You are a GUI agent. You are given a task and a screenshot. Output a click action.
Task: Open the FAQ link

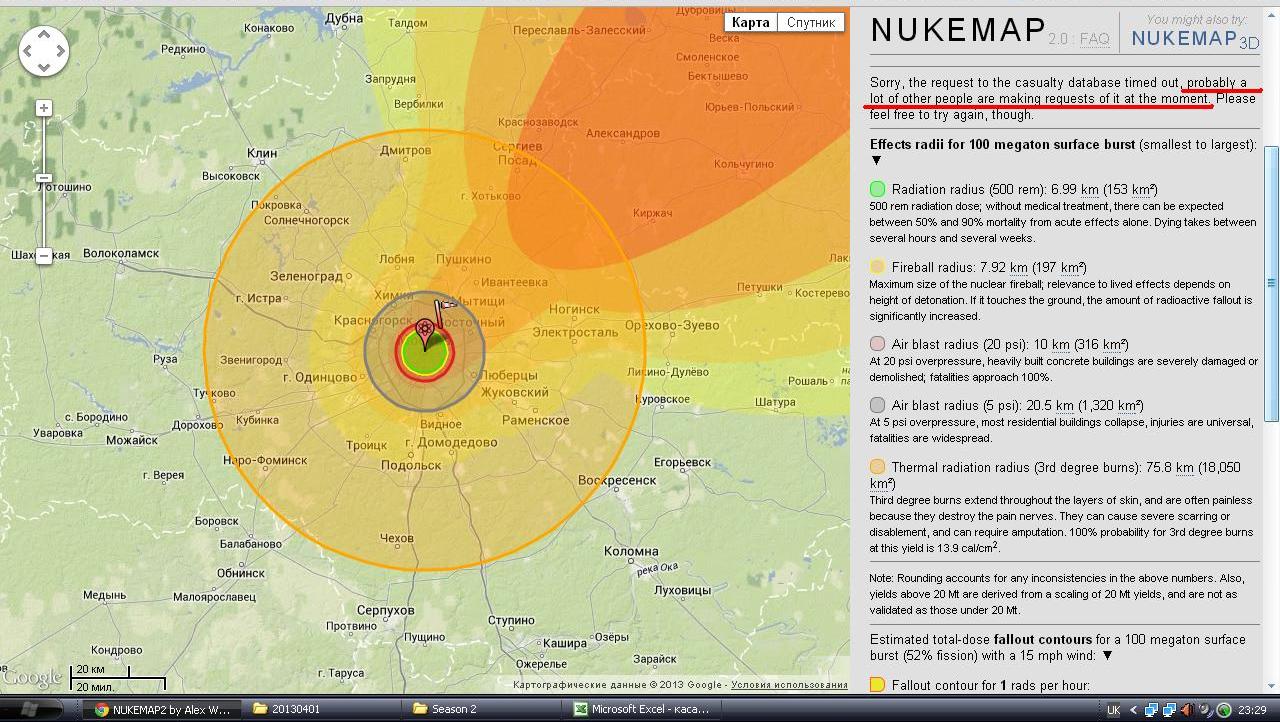(1094, 39)
